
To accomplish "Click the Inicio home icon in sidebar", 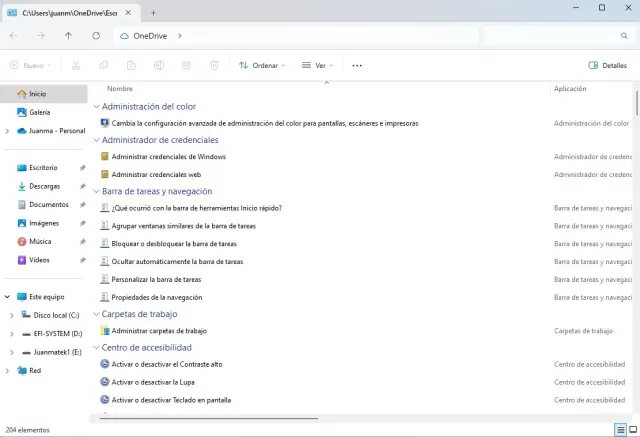I will coord(22,94).
